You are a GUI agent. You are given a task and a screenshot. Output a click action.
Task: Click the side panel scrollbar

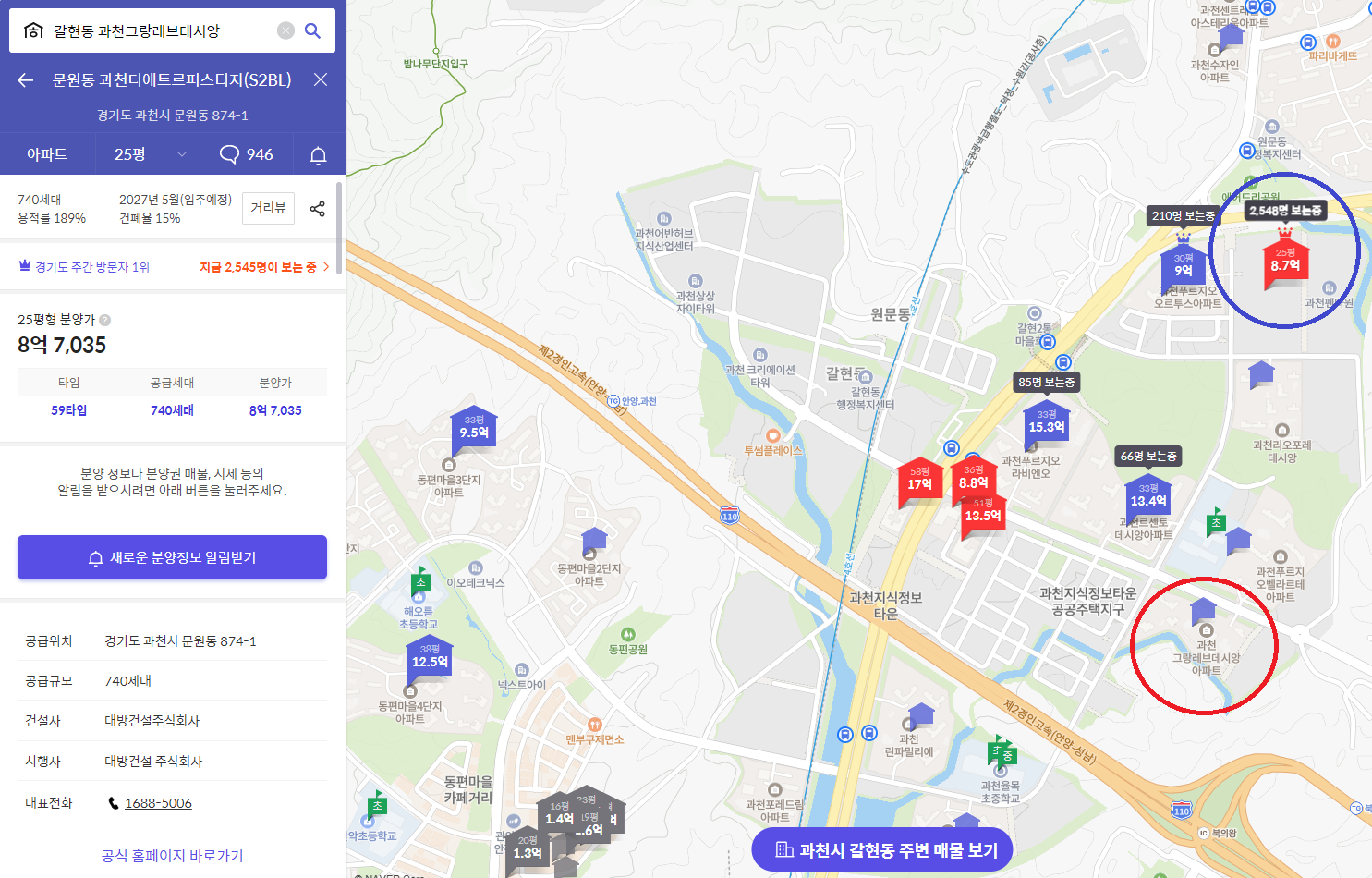click(x=339, y=227)
